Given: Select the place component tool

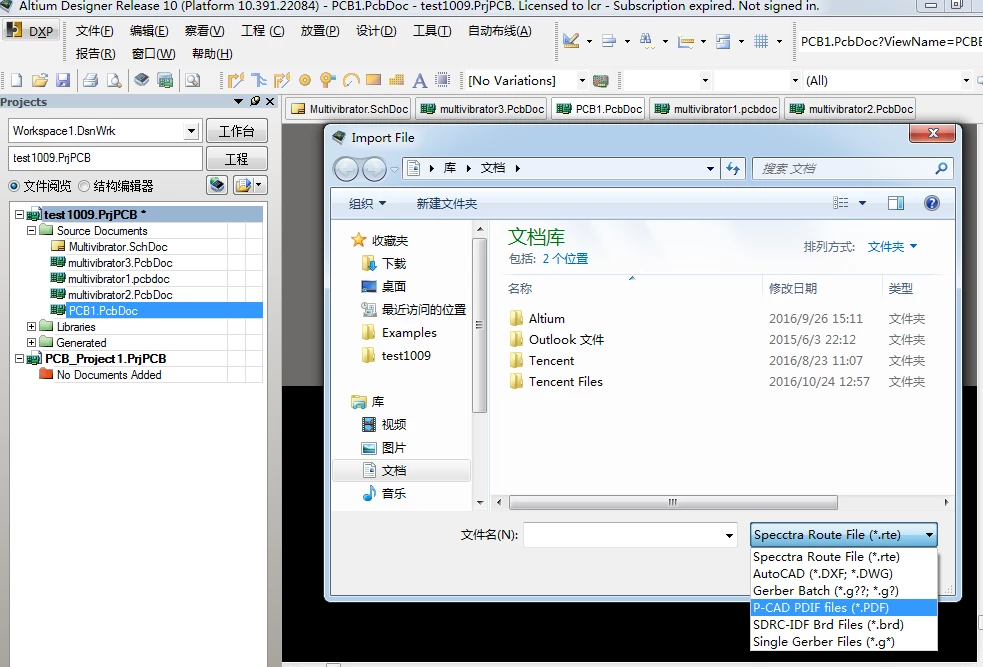Looking at the screenshot, I should [x=443, y=80].
